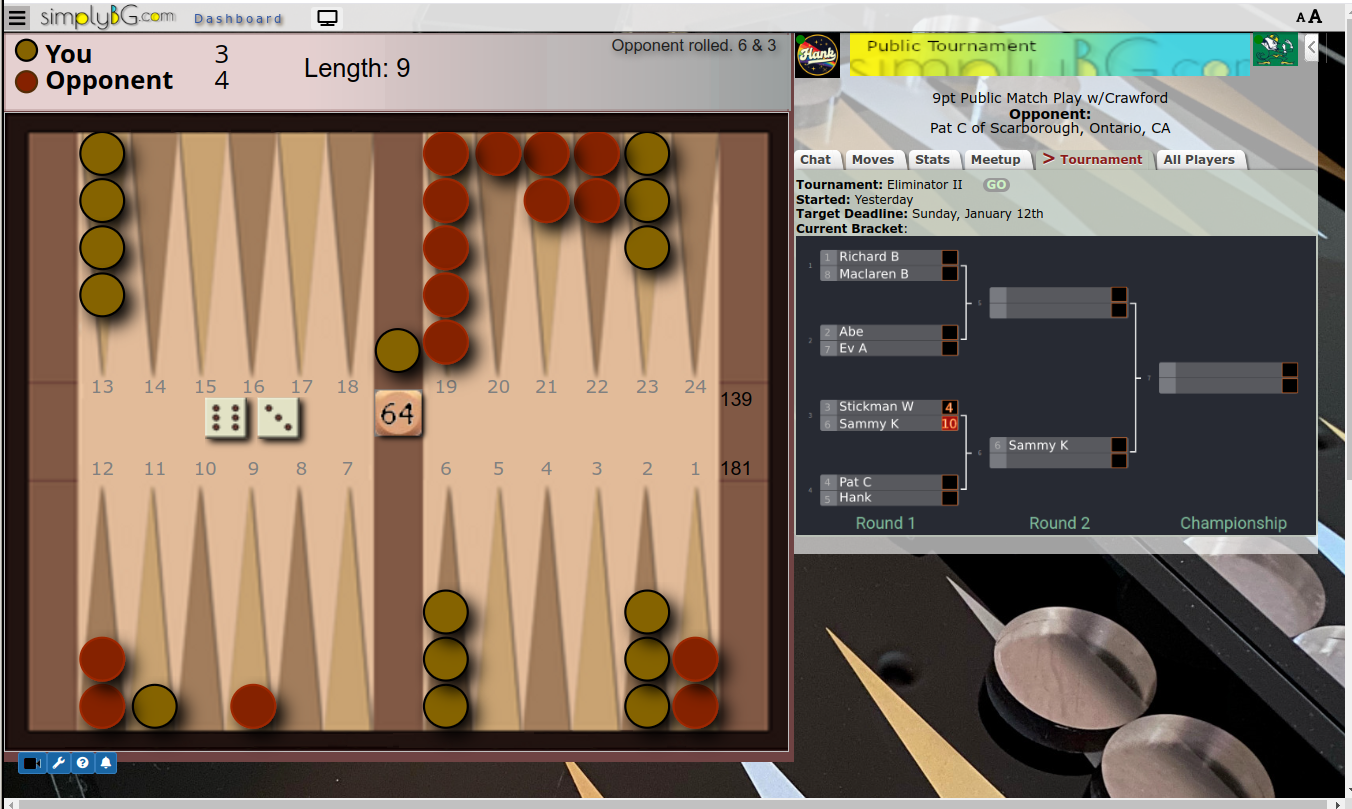
Task: Open settings with the wrench icon
Action: tap(58, 763)
